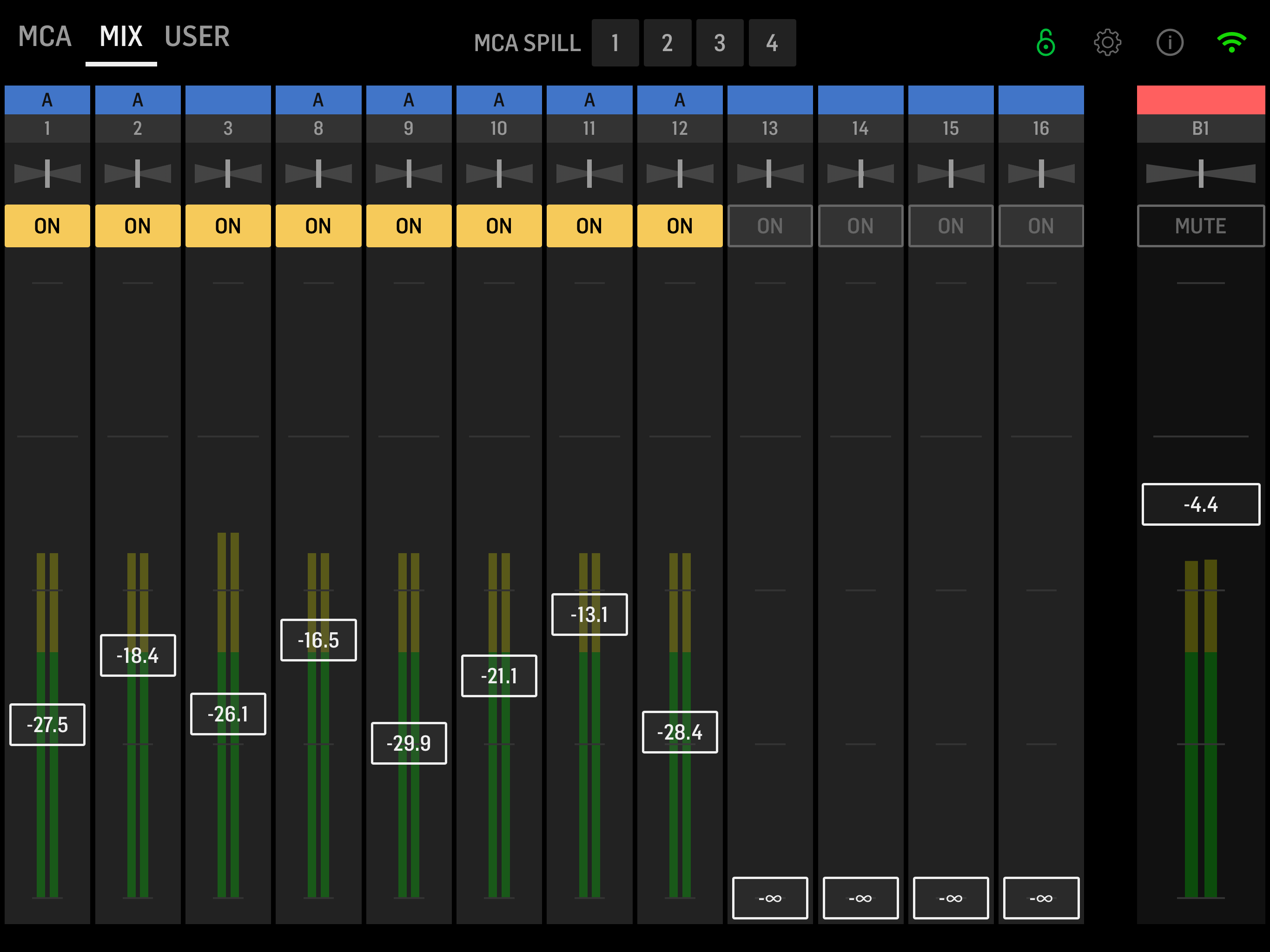Activate MCA SPILL group 2
Image resolution: width=1270 pixels, height=952 pixels.
[x=667, y=42]
